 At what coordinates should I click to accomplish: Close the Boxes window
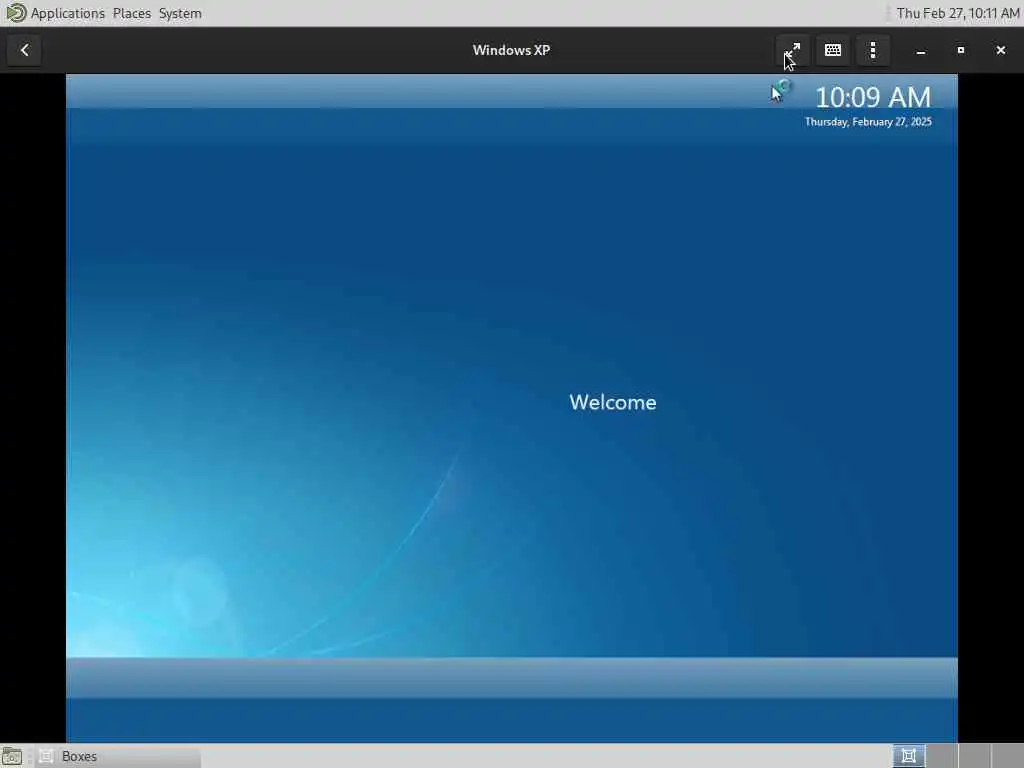click(1000, 50)
